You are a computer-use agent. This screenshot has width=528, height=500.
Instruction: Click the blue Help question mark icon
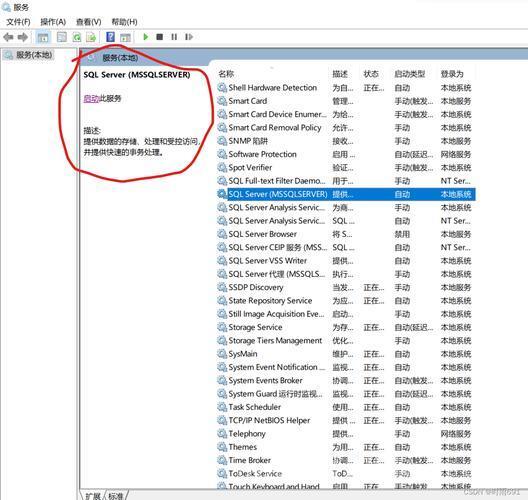[110, 37]
